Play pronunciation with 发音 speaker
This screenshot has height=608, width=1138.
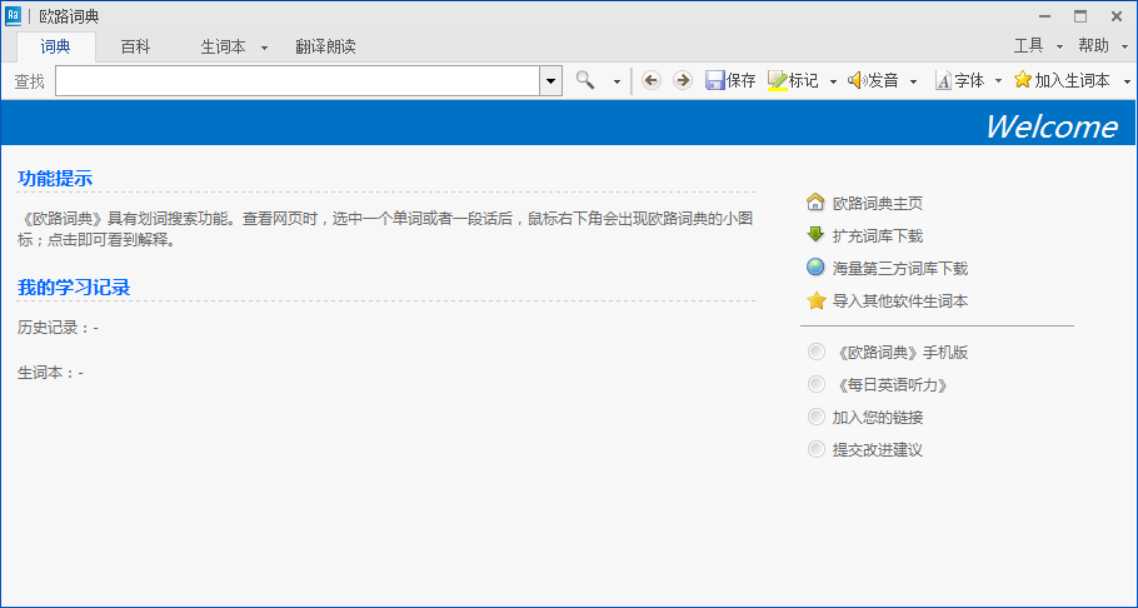click(x=872, y=81)
